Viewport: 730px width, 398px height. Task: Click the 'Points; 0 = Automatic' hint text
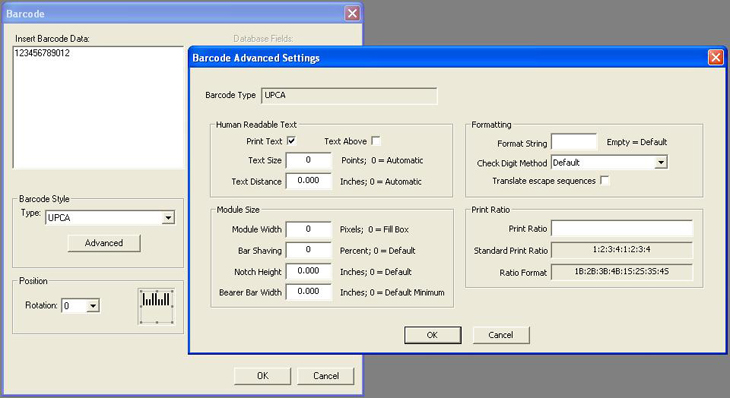(x=382, y=161)
